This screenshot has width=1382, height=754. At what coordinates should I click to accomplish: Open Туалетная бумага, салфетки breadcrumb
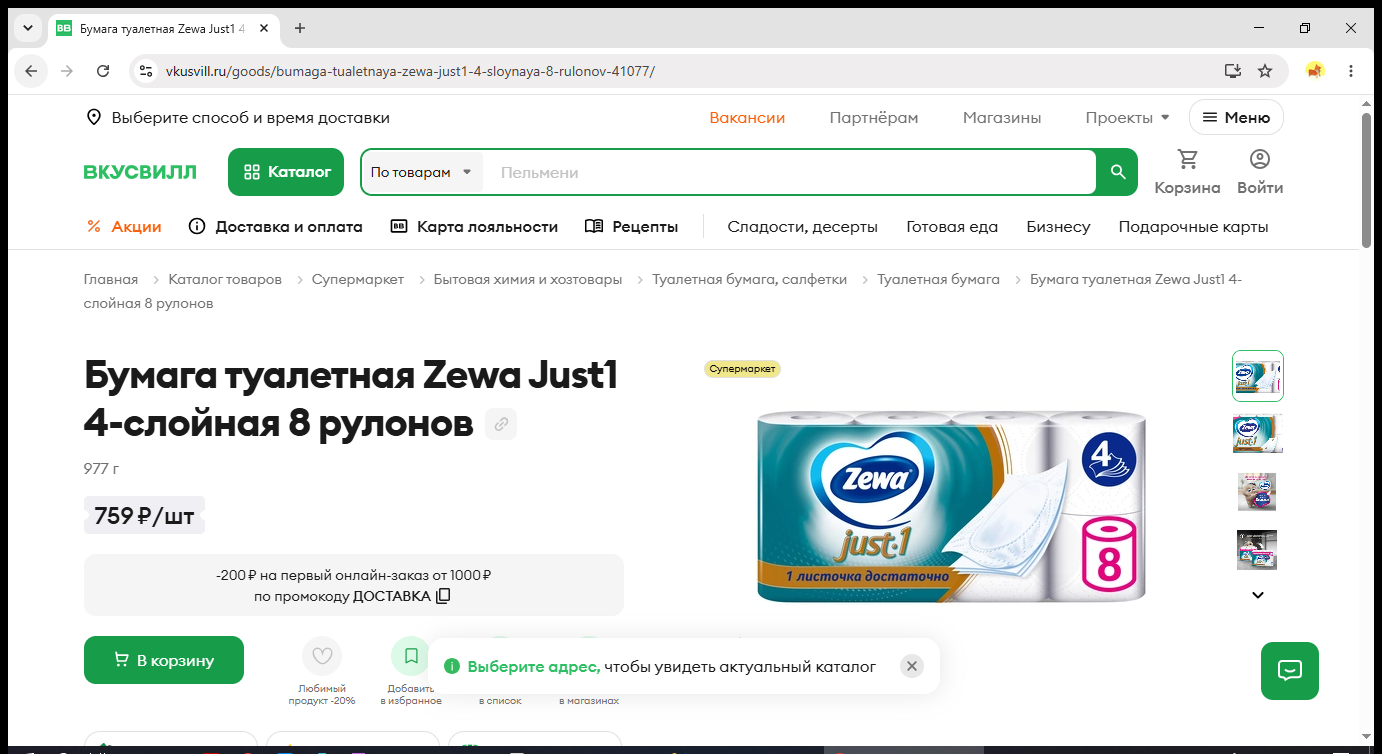coord(750,280)
